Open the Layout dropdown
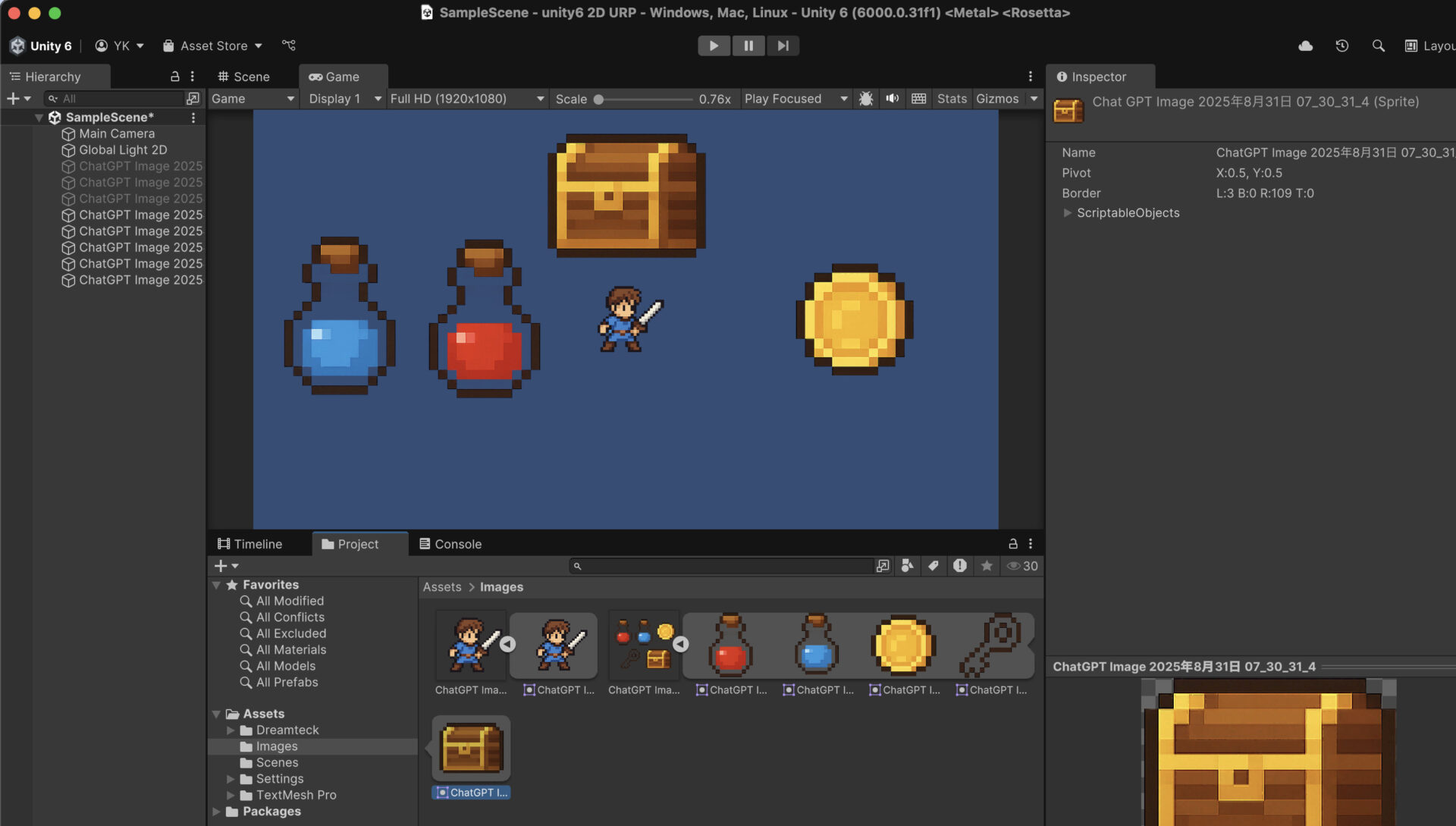Viewport: 1456px width, 826px height. pyautogui.click(x=1429, y=46)
